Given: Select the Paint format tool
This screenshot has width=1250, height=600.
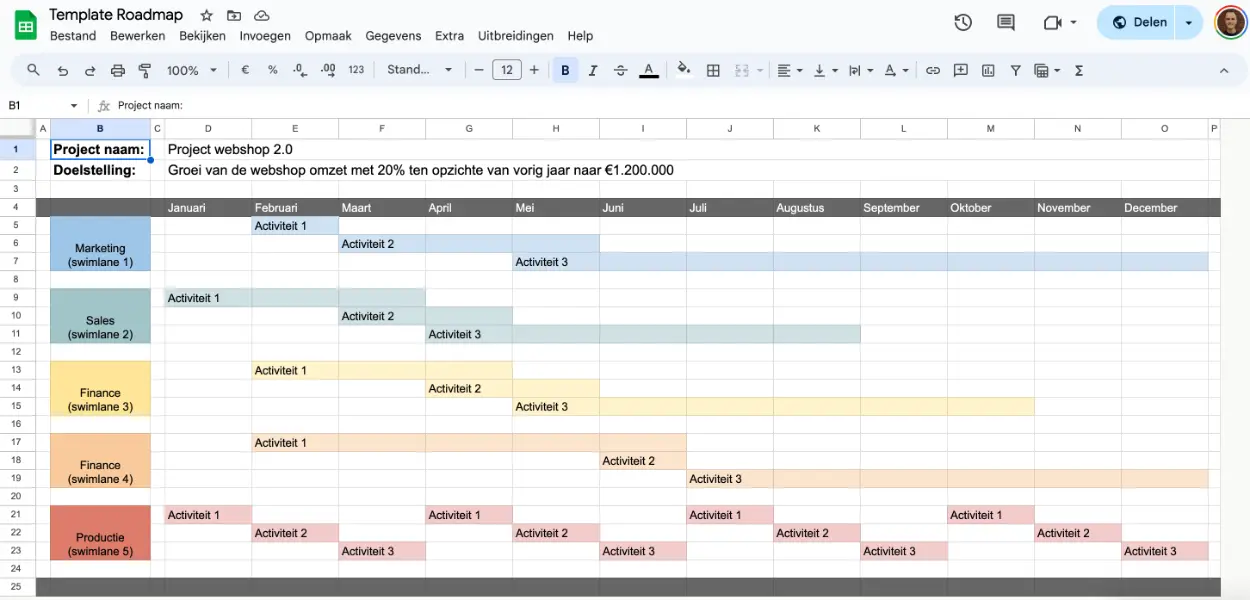Looking at the screenshot, I should (144, 70).
